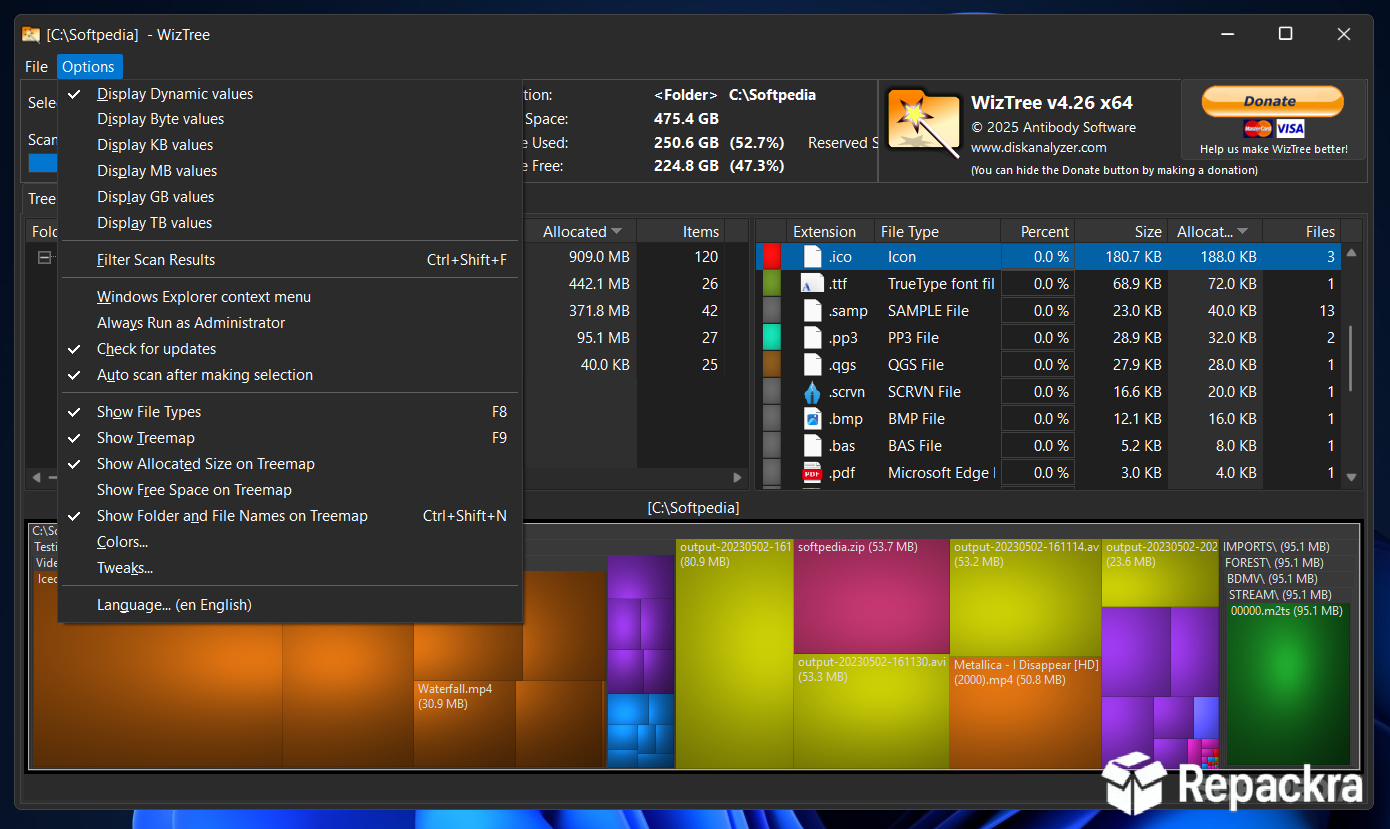The image size is (1390, 829).
Task: Open the Colors... dialog
Action: coord(290,542)
